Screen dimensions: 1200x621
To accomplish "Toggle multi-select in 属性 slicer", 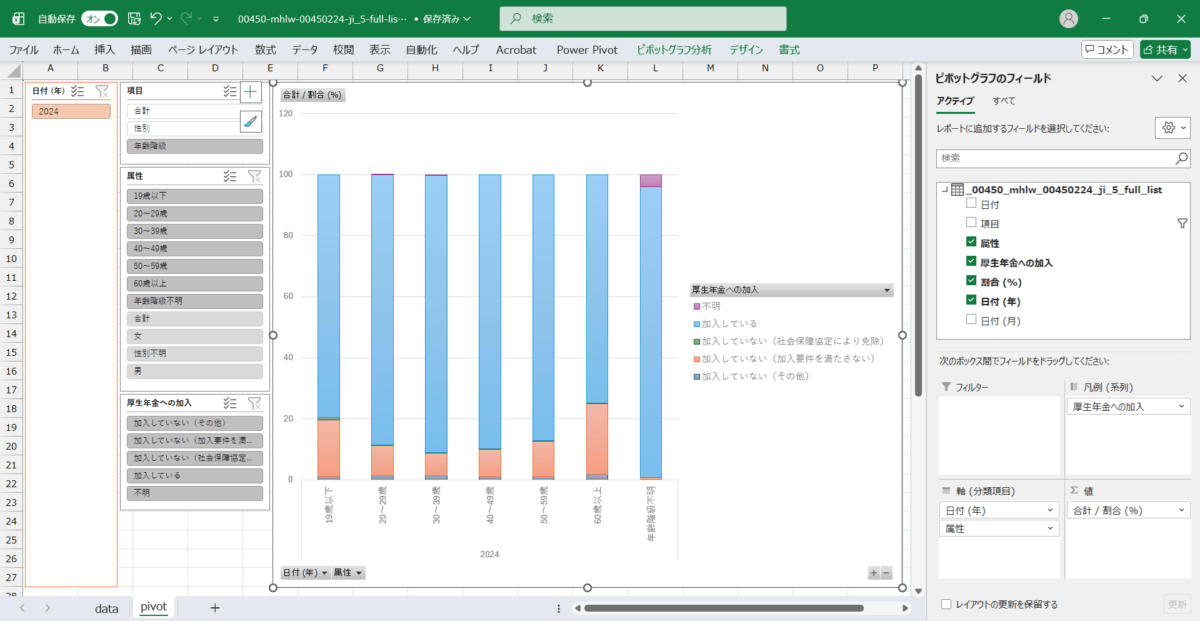I will pos(230,176).
